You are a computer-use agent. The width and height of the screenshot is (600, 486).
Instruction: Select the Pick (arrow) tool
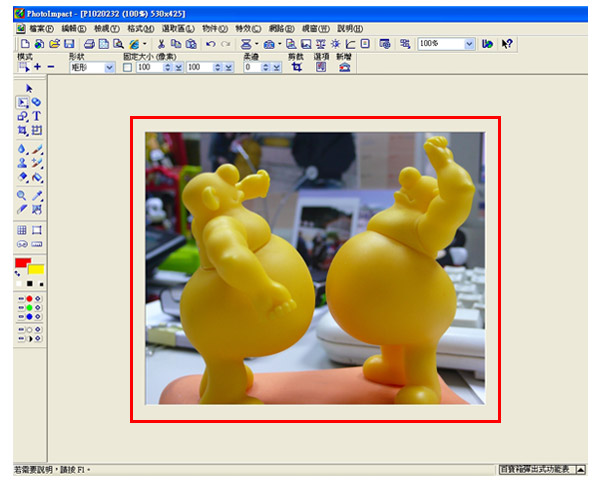pos(29,88)
